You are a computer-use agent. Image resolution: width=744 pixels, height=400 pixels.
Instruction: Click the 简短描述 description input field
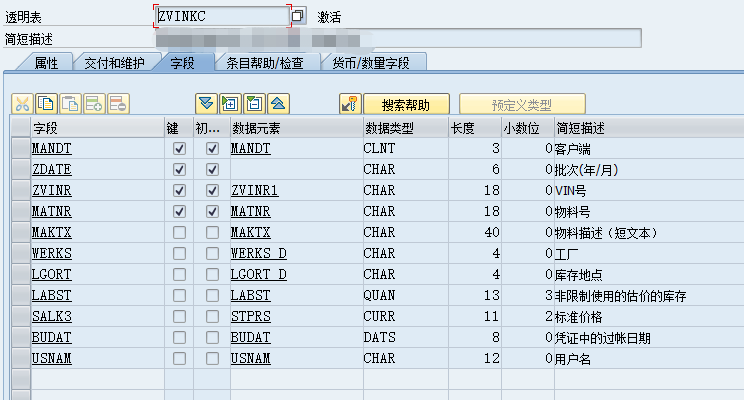tap(398, 38)
